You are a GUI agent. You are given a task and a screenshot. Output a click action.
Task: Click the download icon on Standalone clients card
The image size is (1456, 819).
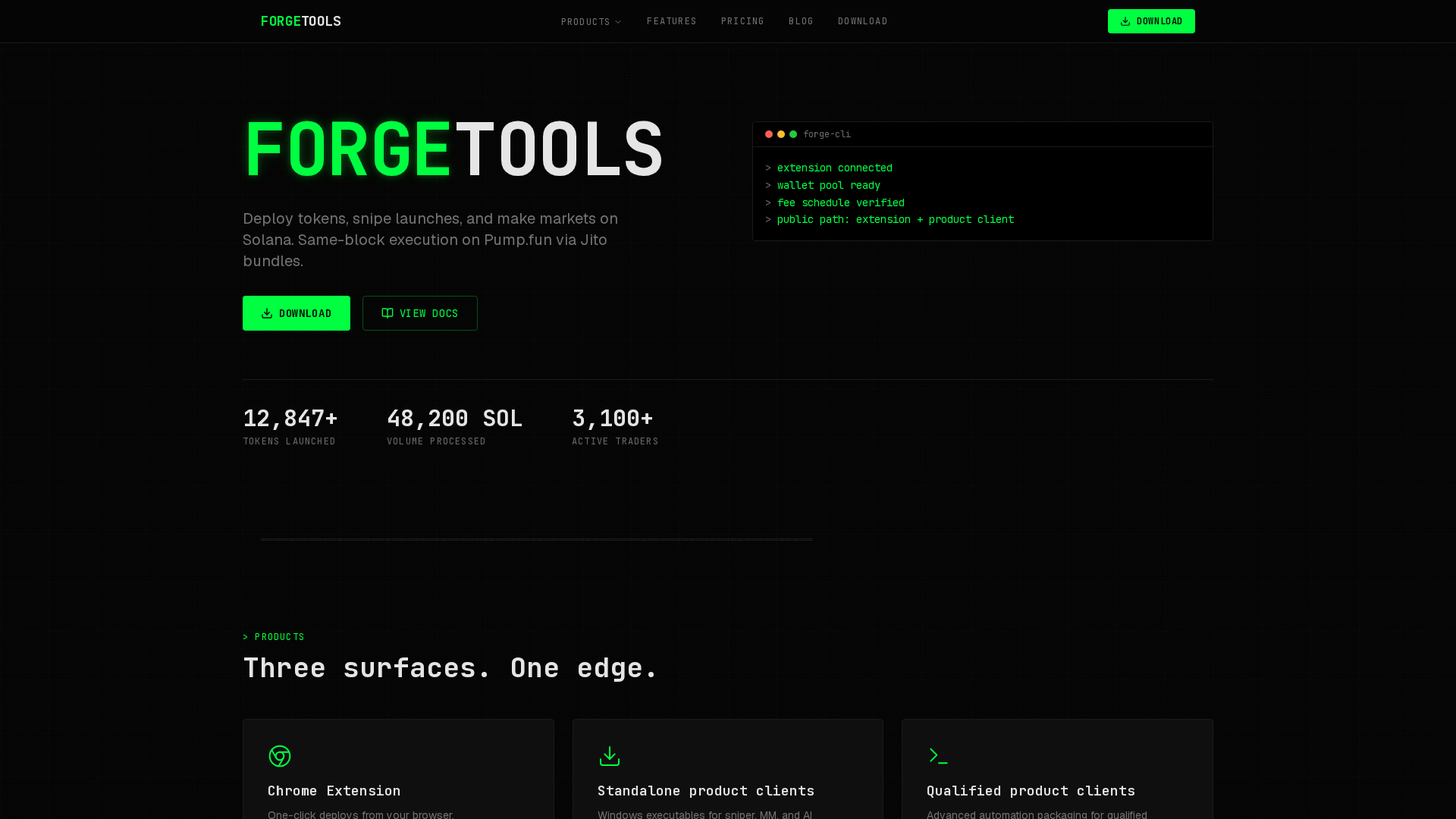[610, 756]
